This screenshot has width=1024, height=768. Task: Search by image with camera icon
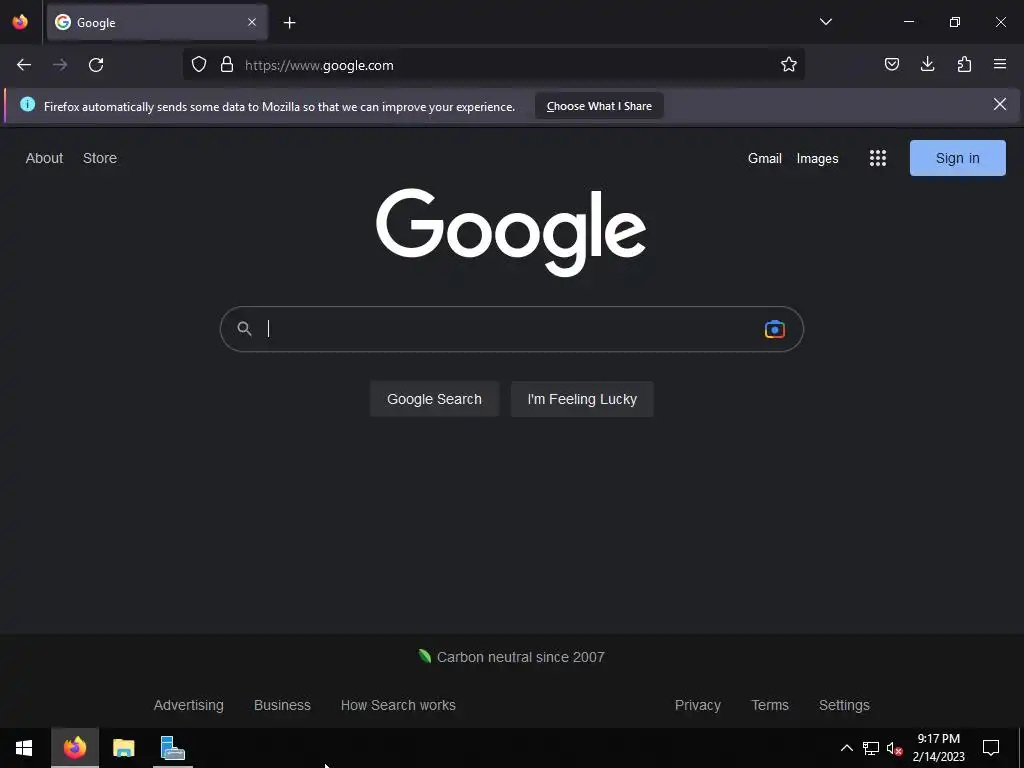(x=775, y=329)
